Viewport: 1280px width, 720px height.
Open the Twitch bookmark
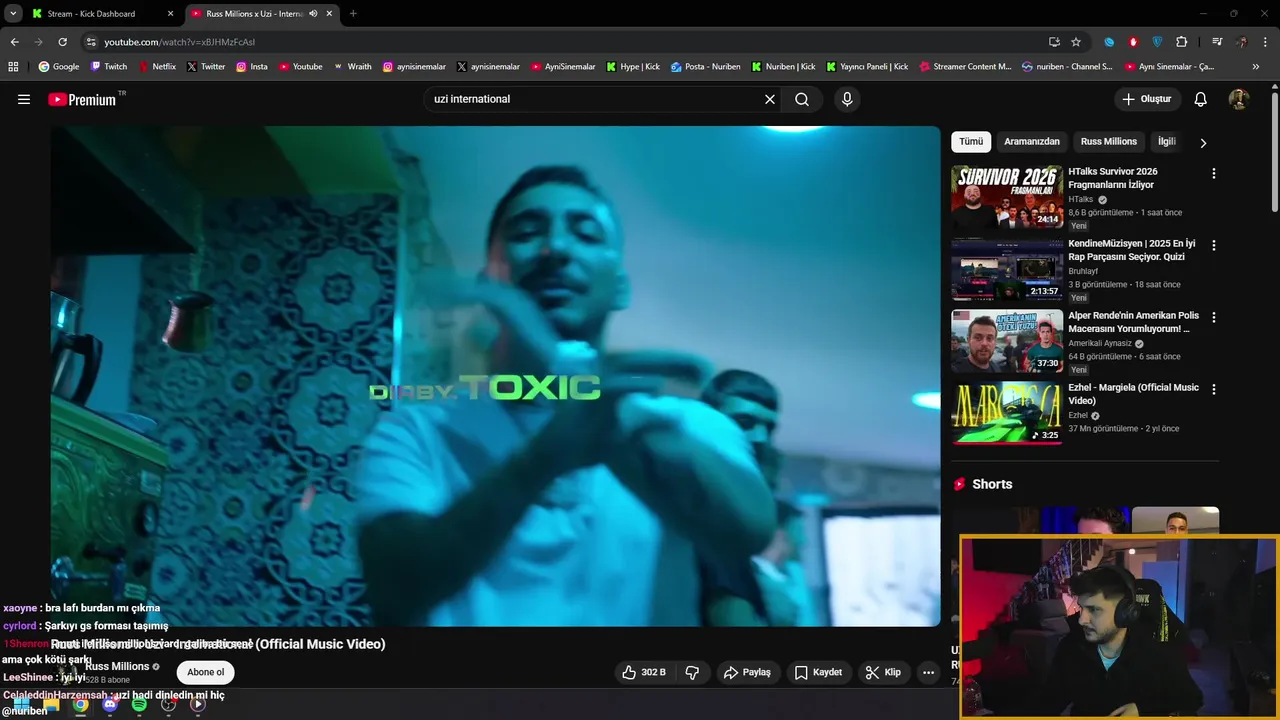pos(109,67)
